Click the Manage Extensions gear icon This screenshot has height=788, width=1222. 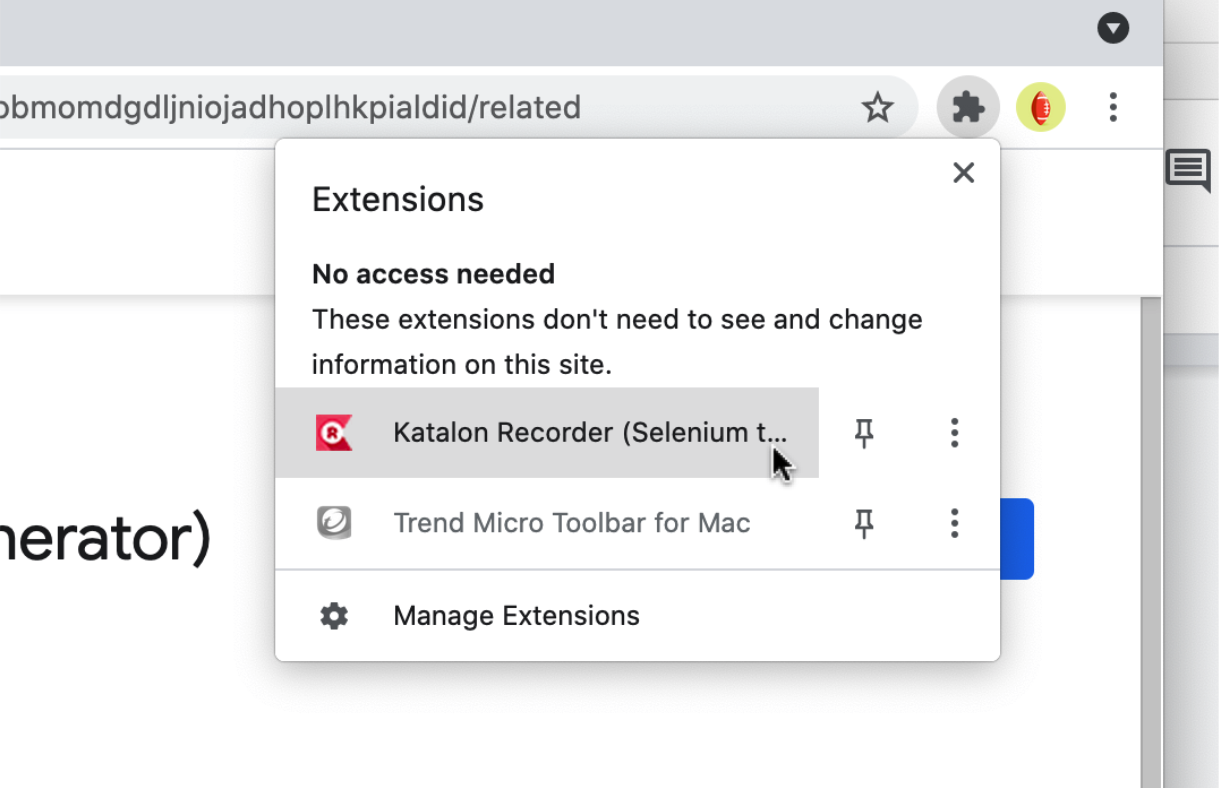pyautogui.click(x=333, y=616)
